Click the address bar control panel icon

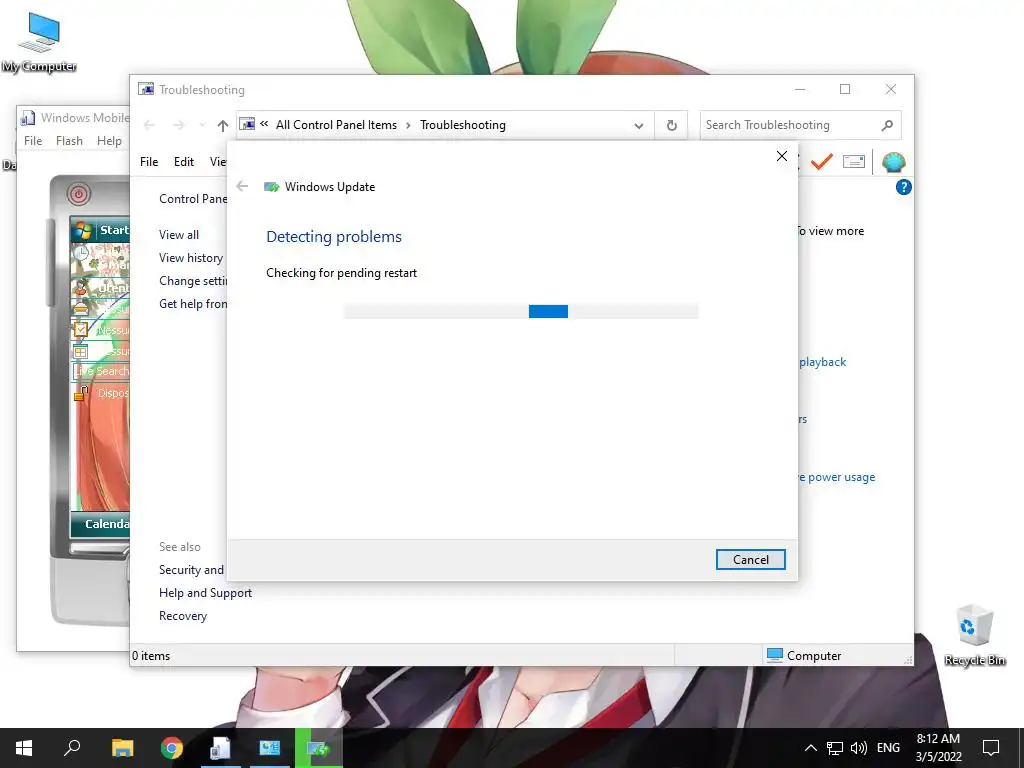click(247, 124)
